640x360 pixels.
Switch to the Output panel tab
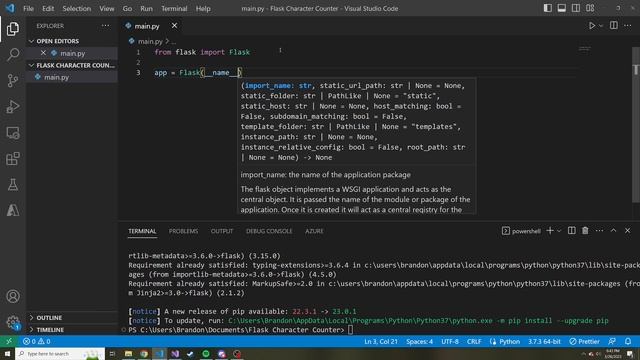(x=222, y=231)
